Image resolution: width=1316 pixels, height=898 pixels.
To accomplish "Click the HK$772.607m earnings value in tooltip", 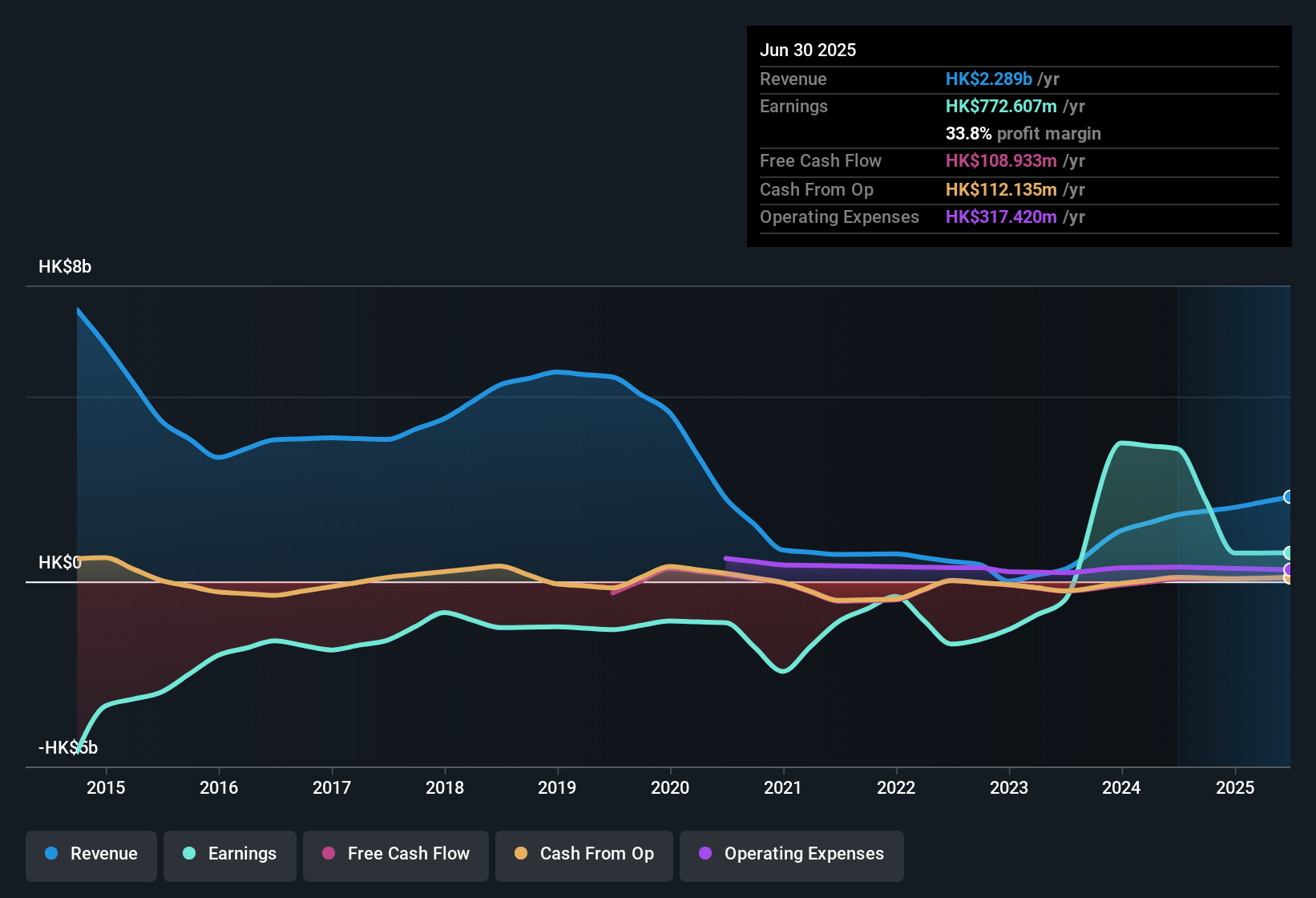I will point(1001,106).
